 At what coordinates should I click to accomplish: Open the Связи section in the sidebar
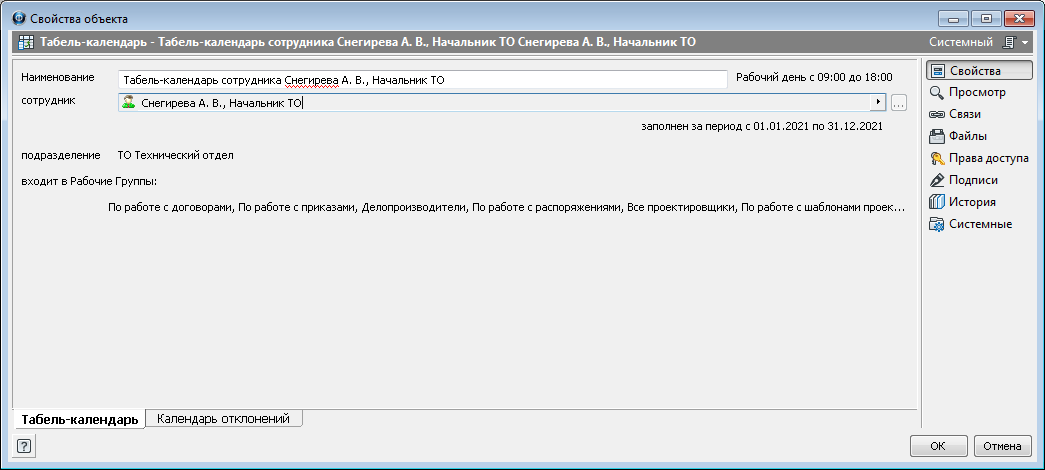coord(960,114)
